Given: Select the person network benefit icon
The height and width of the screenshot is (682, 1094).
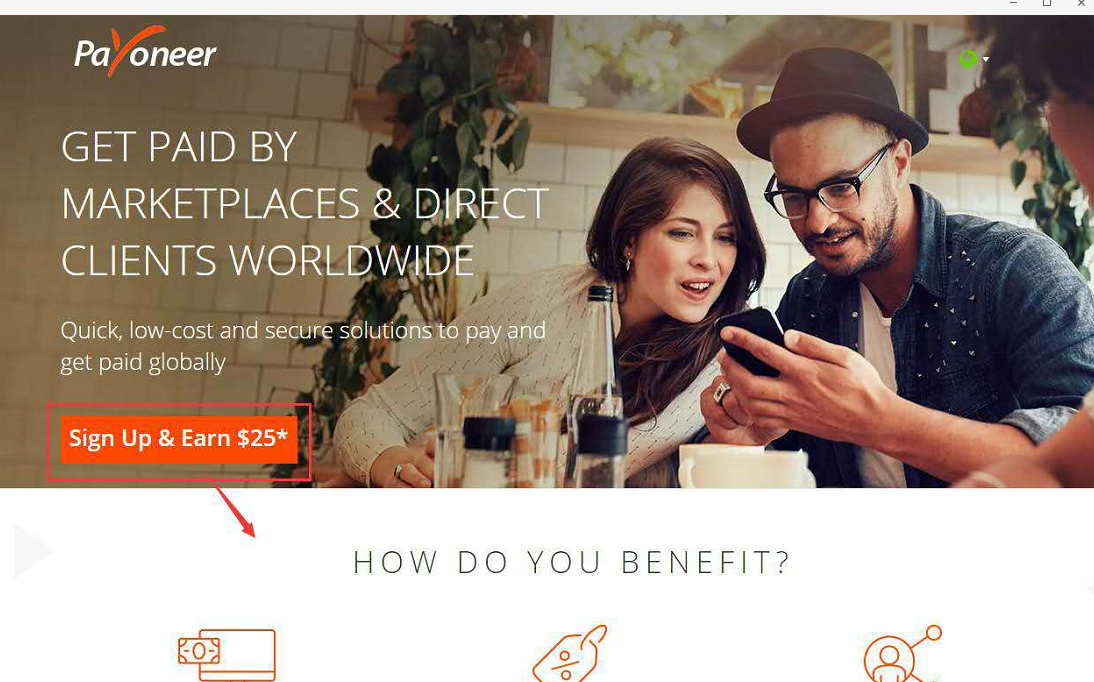Looking at the screenshot, I should [902, 654].
